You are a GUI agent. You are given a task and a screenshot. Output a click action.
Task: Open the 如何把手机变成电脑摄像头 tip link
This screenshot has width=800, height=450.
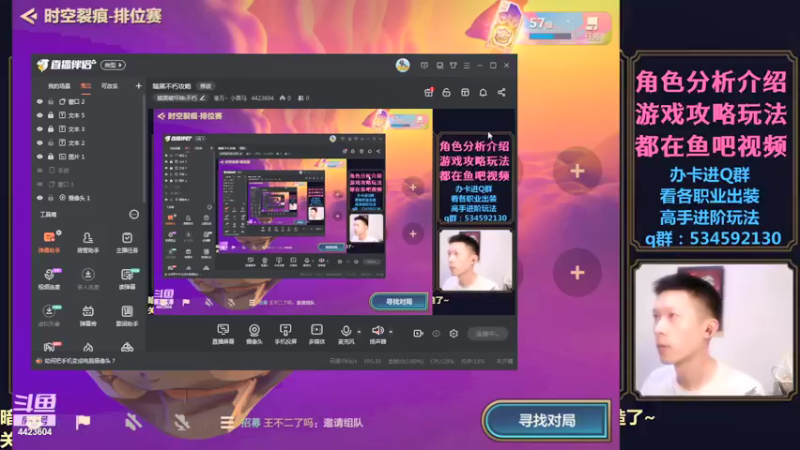80,361
